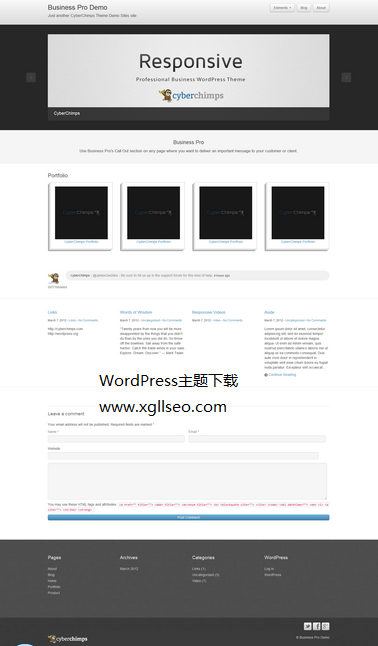This screenshot has height=646, width=378.
Task: Click the No Comments link under Words of Wisdom
Action: (x=172, y=320)
